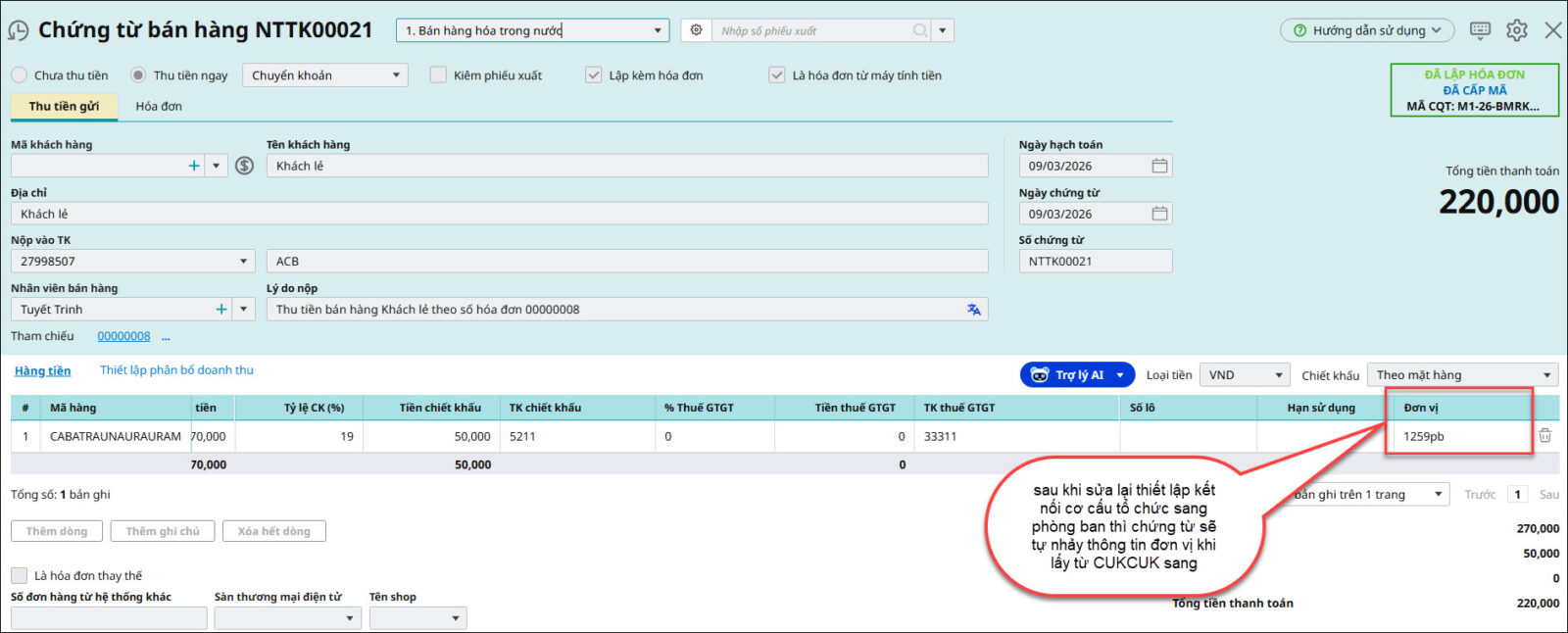Click the history clock icon beside the title
The height and width of the screenshot is (633, 1568).
(x=18, y=30)
